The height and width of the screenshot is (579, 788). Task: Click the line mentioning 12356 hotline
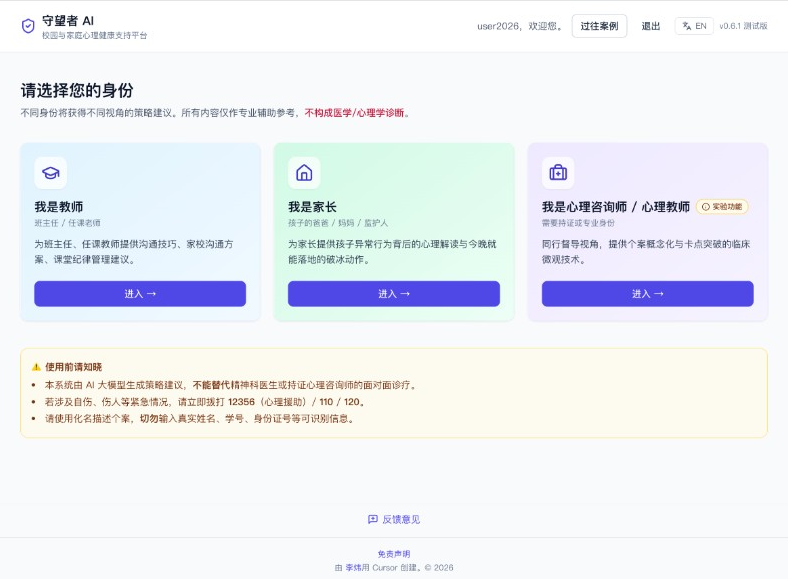(205, 402)
